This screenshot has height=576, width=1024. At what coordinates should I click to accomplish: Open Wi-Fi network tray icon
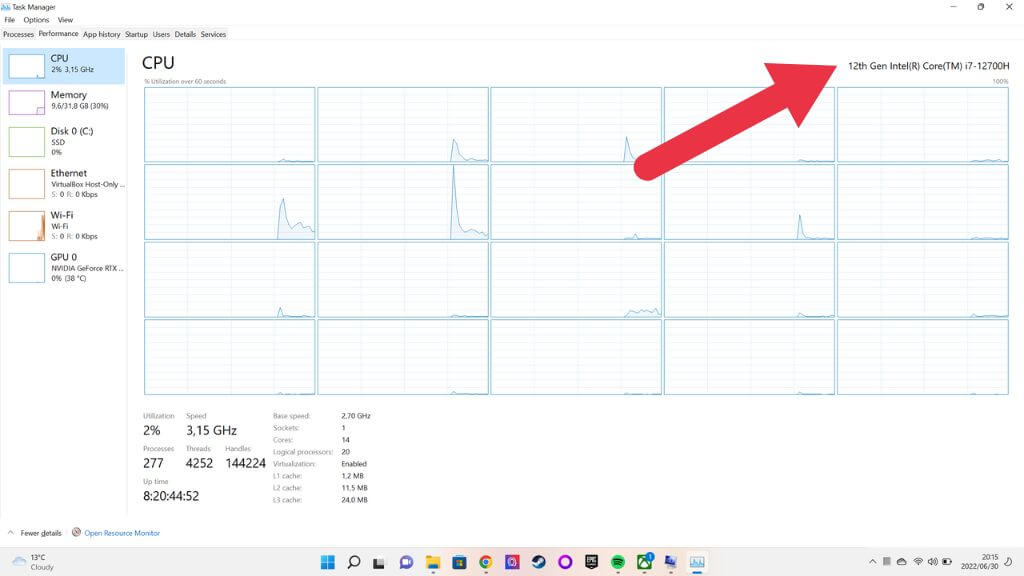(918, 562)
